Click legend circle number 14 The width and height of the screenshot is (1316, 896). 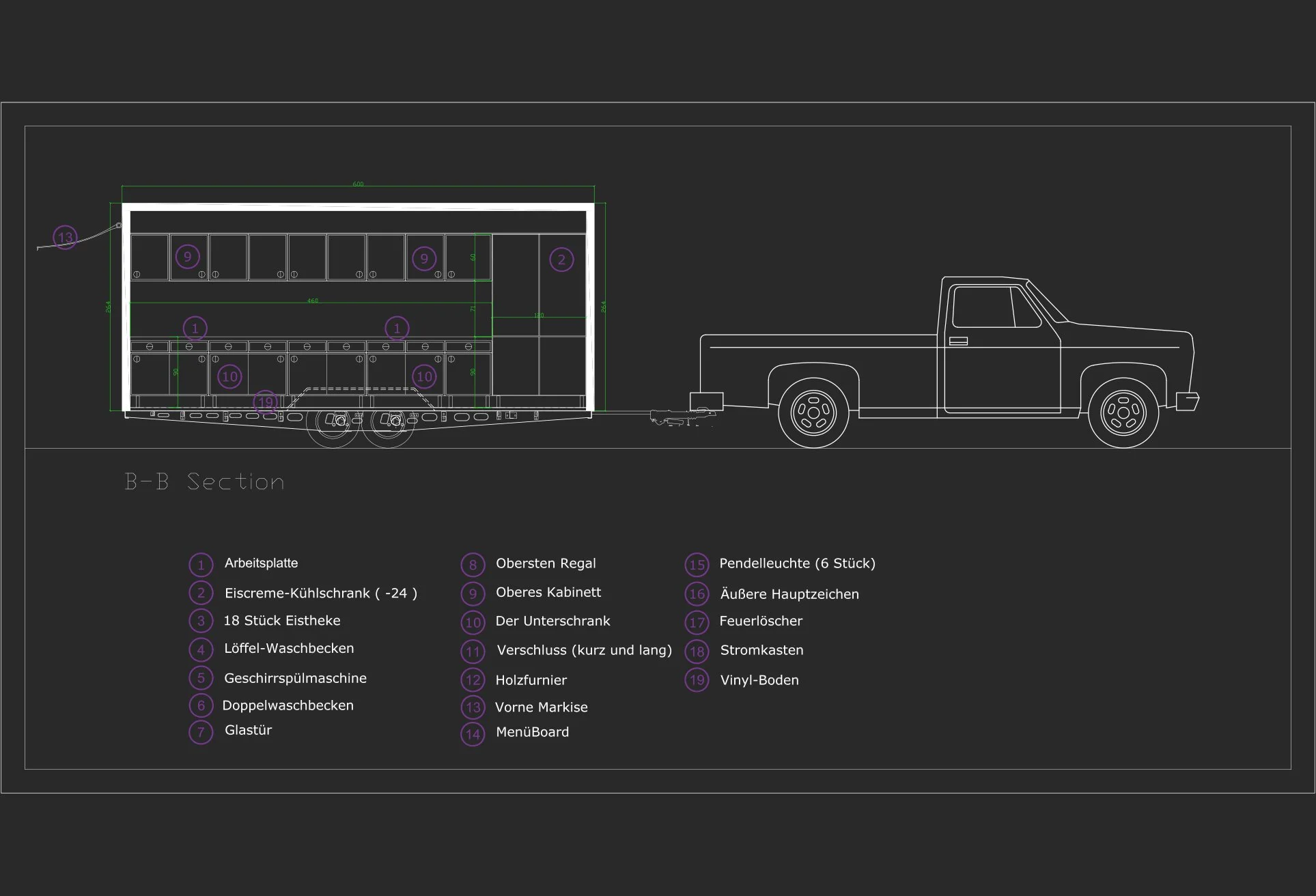click(x=473, y=735)
